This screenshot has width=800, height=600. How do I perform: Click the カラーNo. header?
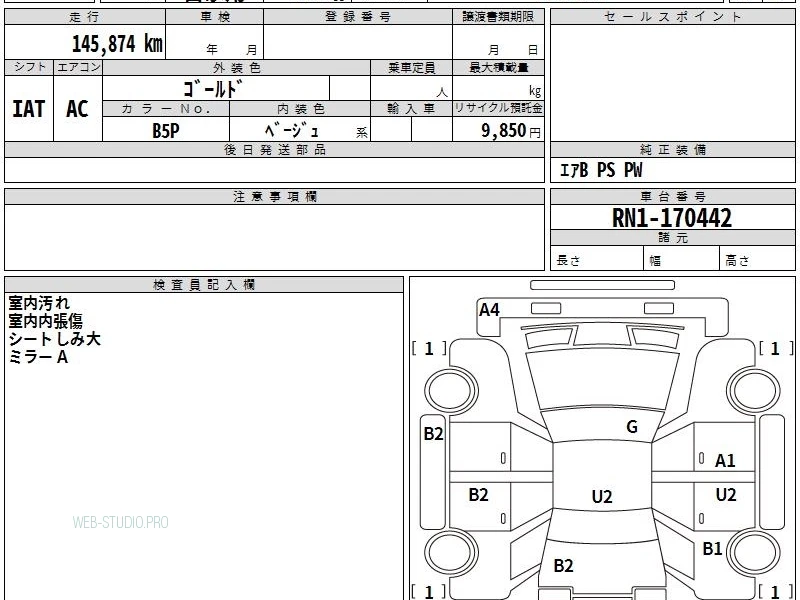(x=166, y=109)
